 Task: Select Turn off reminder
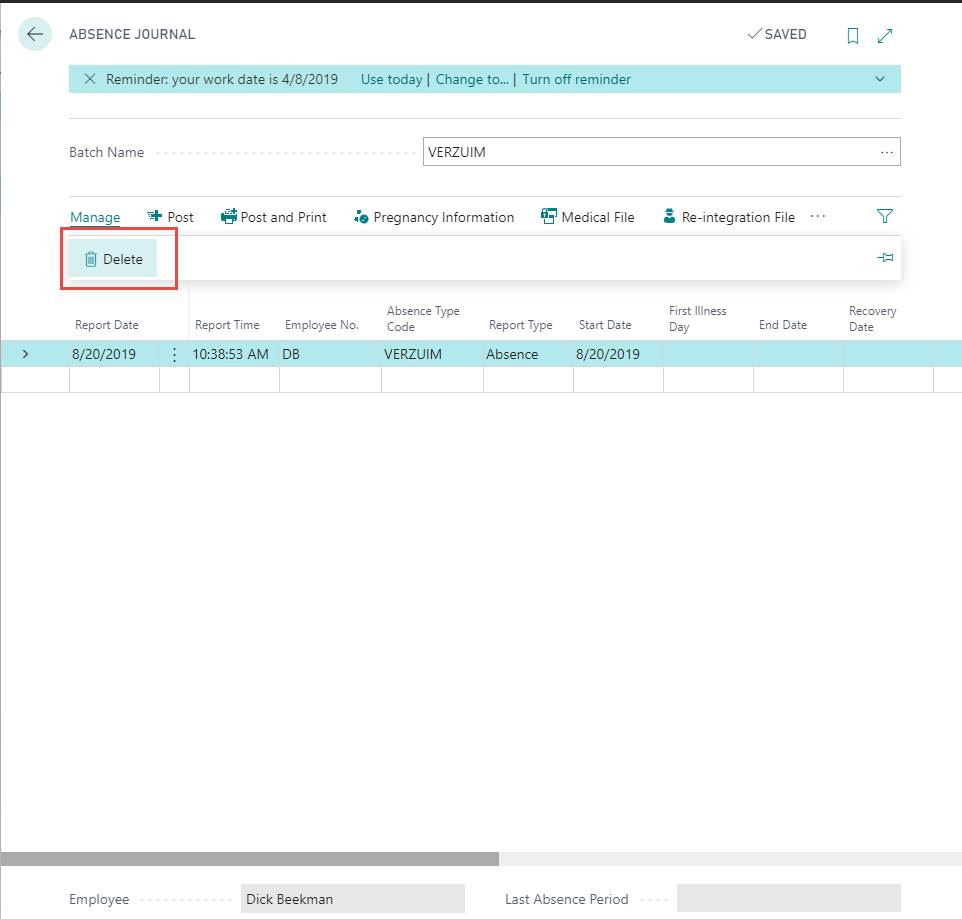pos(576,79)
